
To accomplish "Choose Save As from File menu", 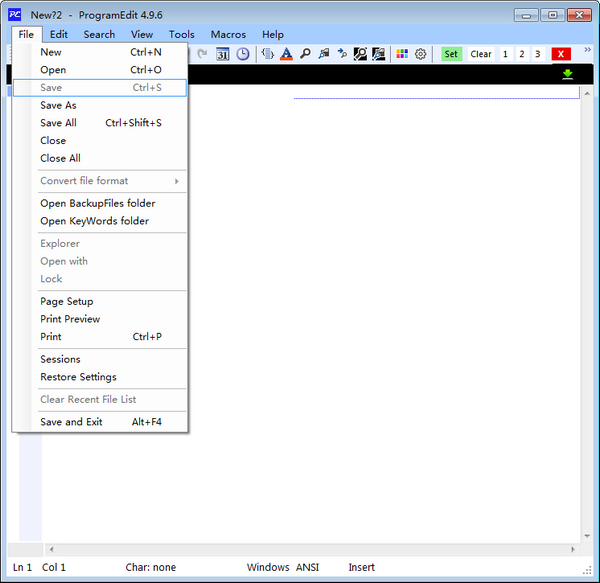I will pos(58,105).
